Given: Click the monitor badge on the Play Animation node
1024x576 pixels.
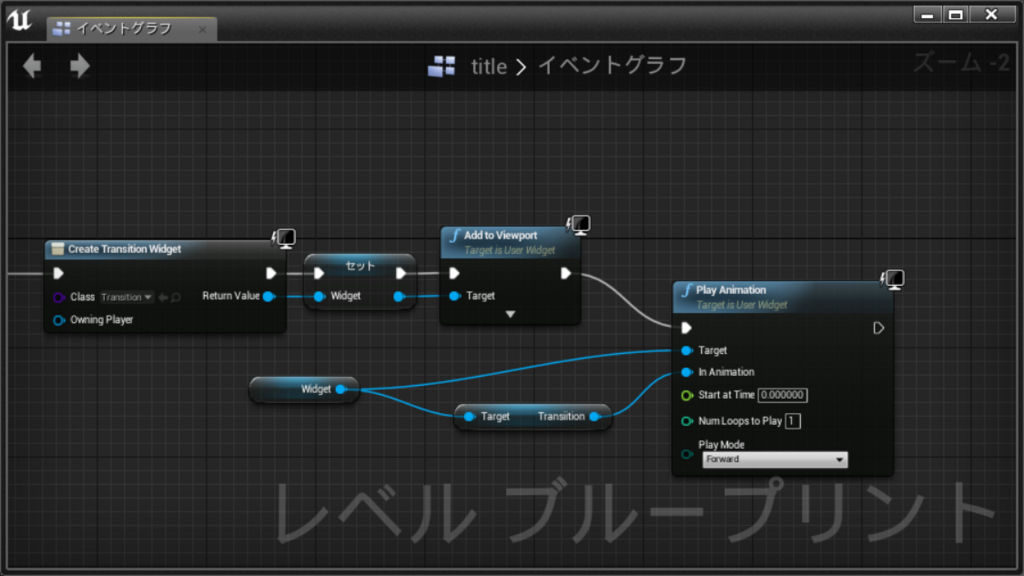Looking at the screenshot, I should coord(892,280).
